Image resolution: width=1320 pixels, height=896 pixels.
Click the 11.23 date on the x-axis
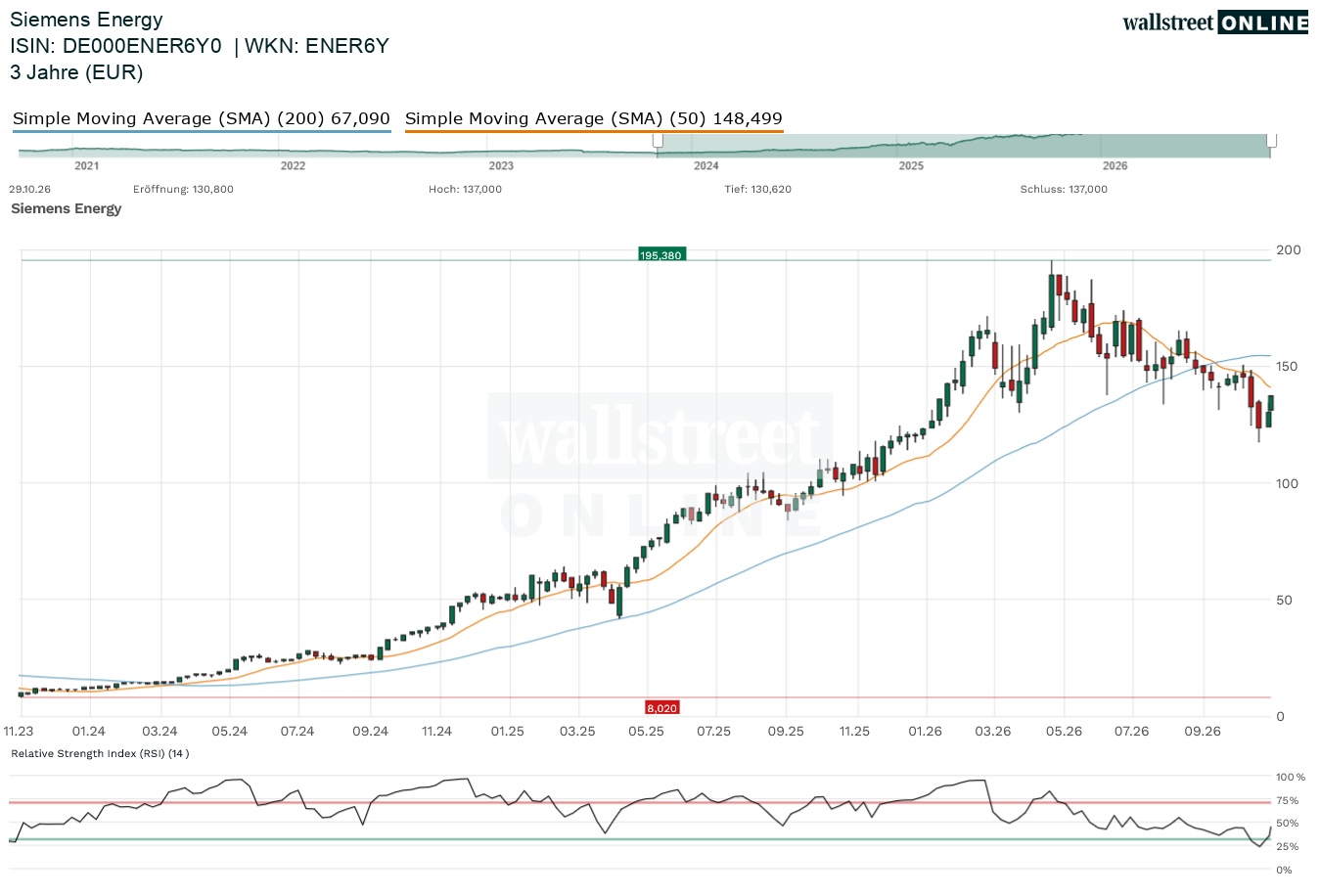pyautogui.click(x=19, y=732)
